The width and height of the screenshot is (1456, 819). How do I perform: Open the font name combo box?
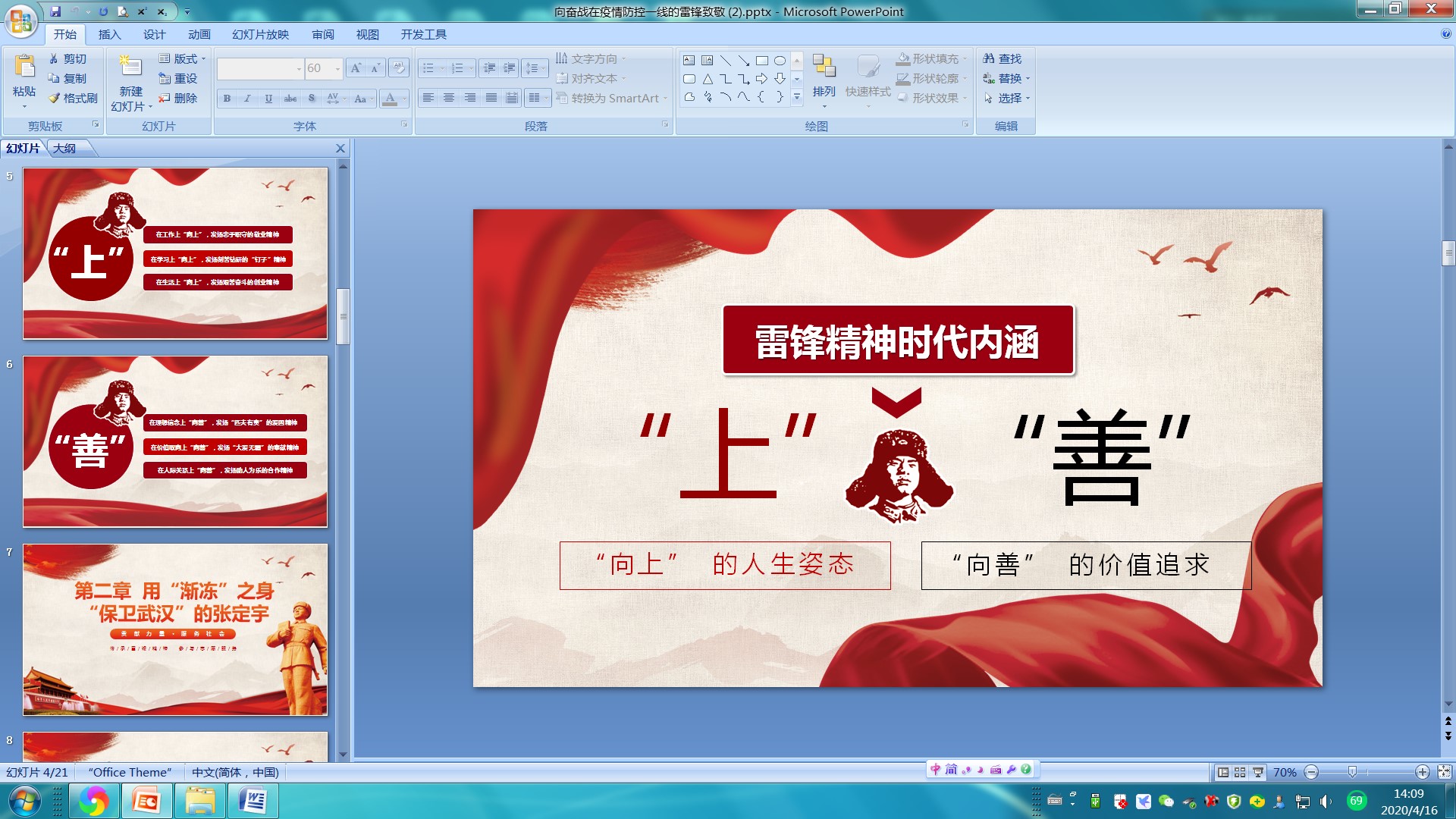[260, 68]
